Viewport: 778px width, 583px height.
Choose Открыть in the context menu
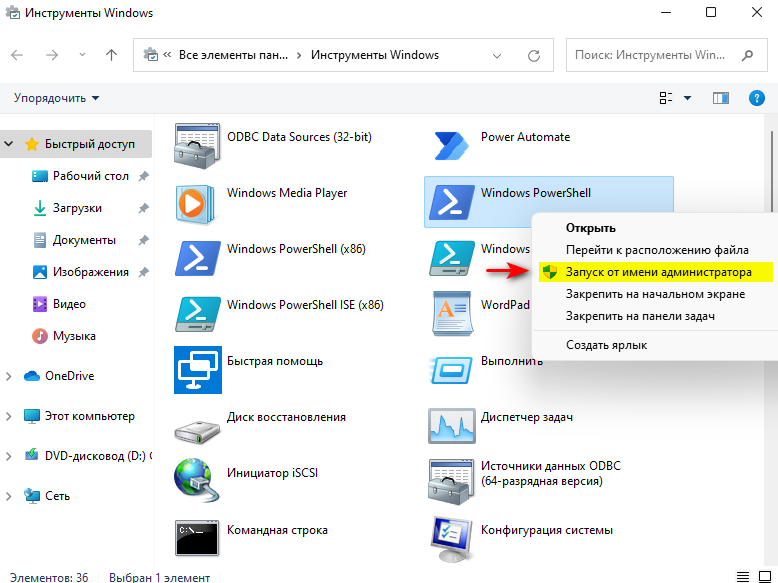point(591,228)
